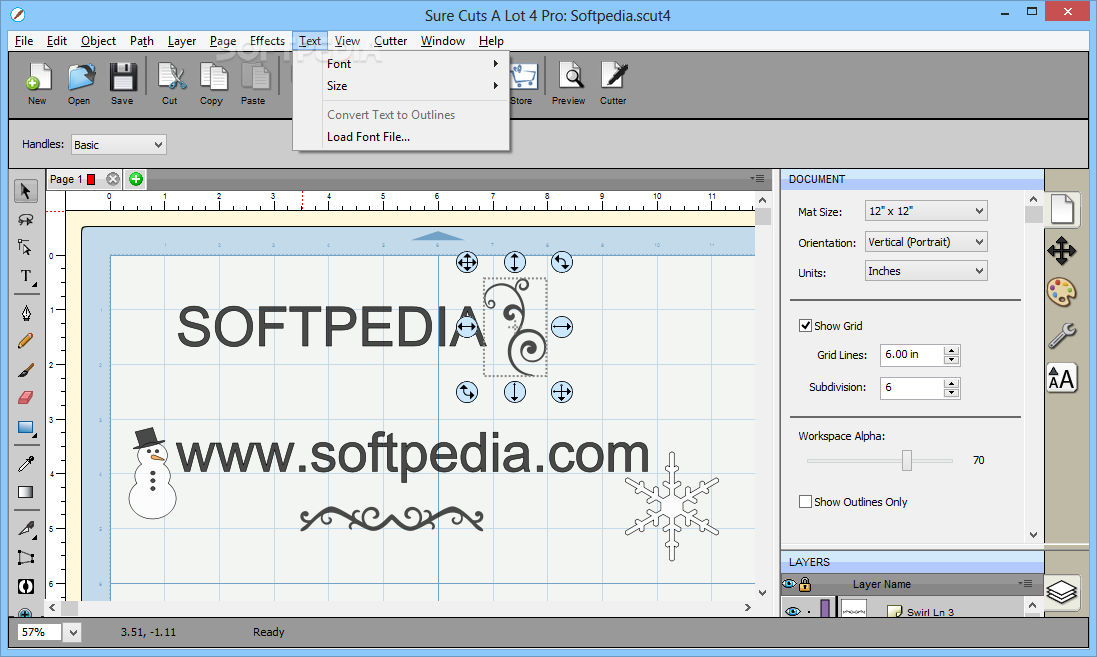Screen dimensions: 1097x657
Task: Click the right-side width resize handle of swirl
Action: pyautogui.click(x=562, y=327)
